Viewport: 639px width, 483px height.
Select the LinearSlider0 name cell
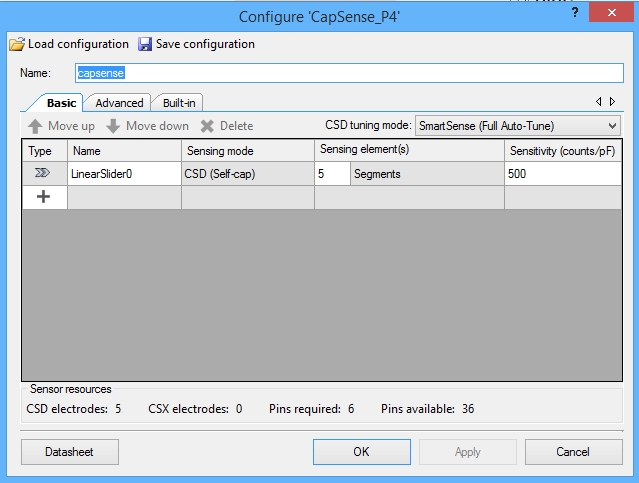tap(124, 174)
